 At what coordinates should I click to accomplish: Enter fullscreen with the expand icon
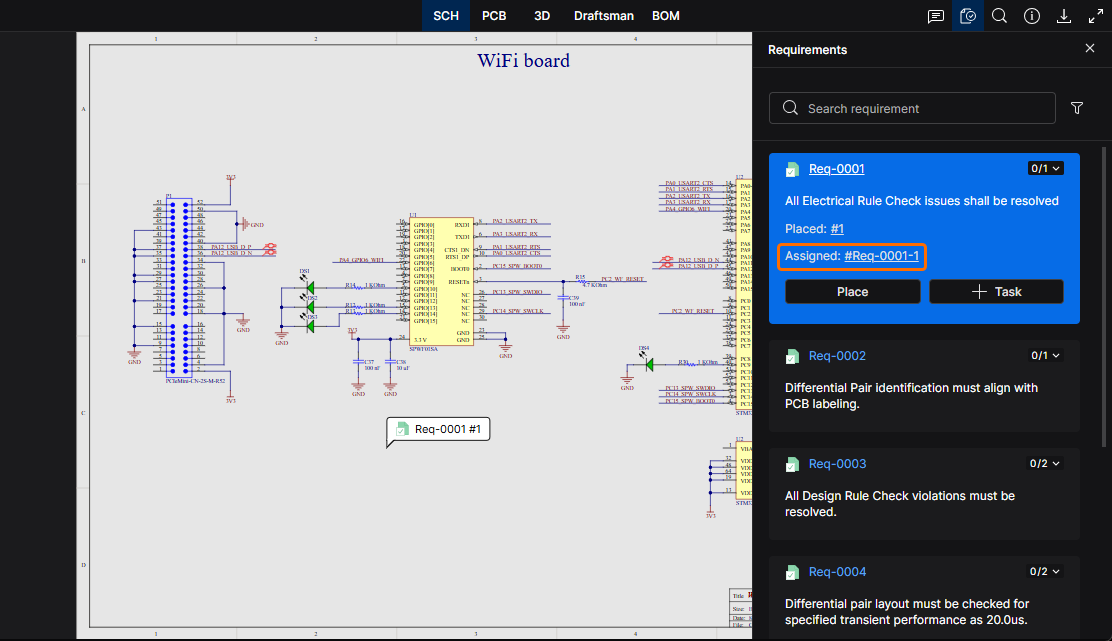[1095, 16]
